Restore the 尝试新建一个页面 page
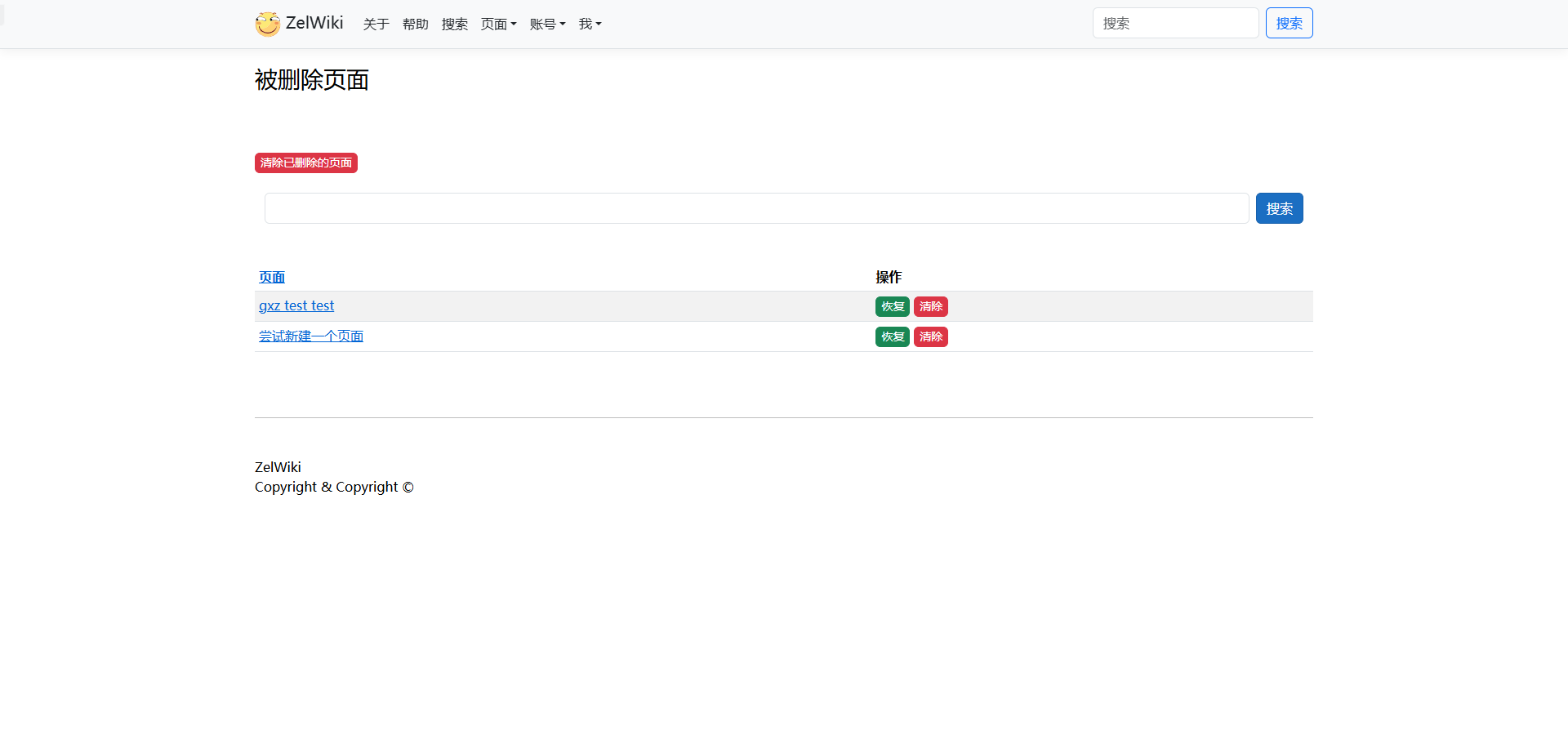1568x744 pixels. point(892,337)
